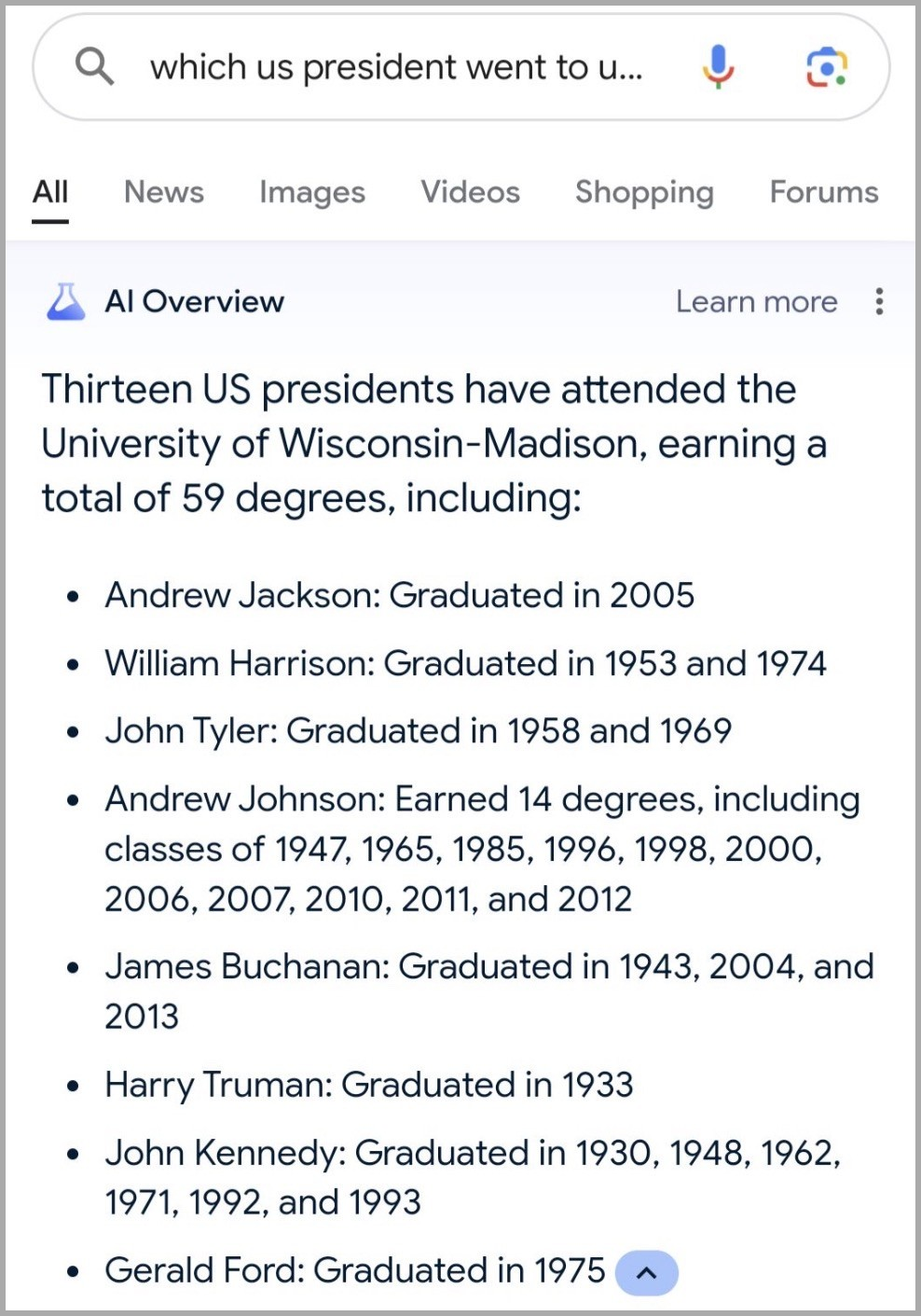Open the three-dot AI Overview menu
The width and height of the screenshot is (921, 1316).
[878, 301]
